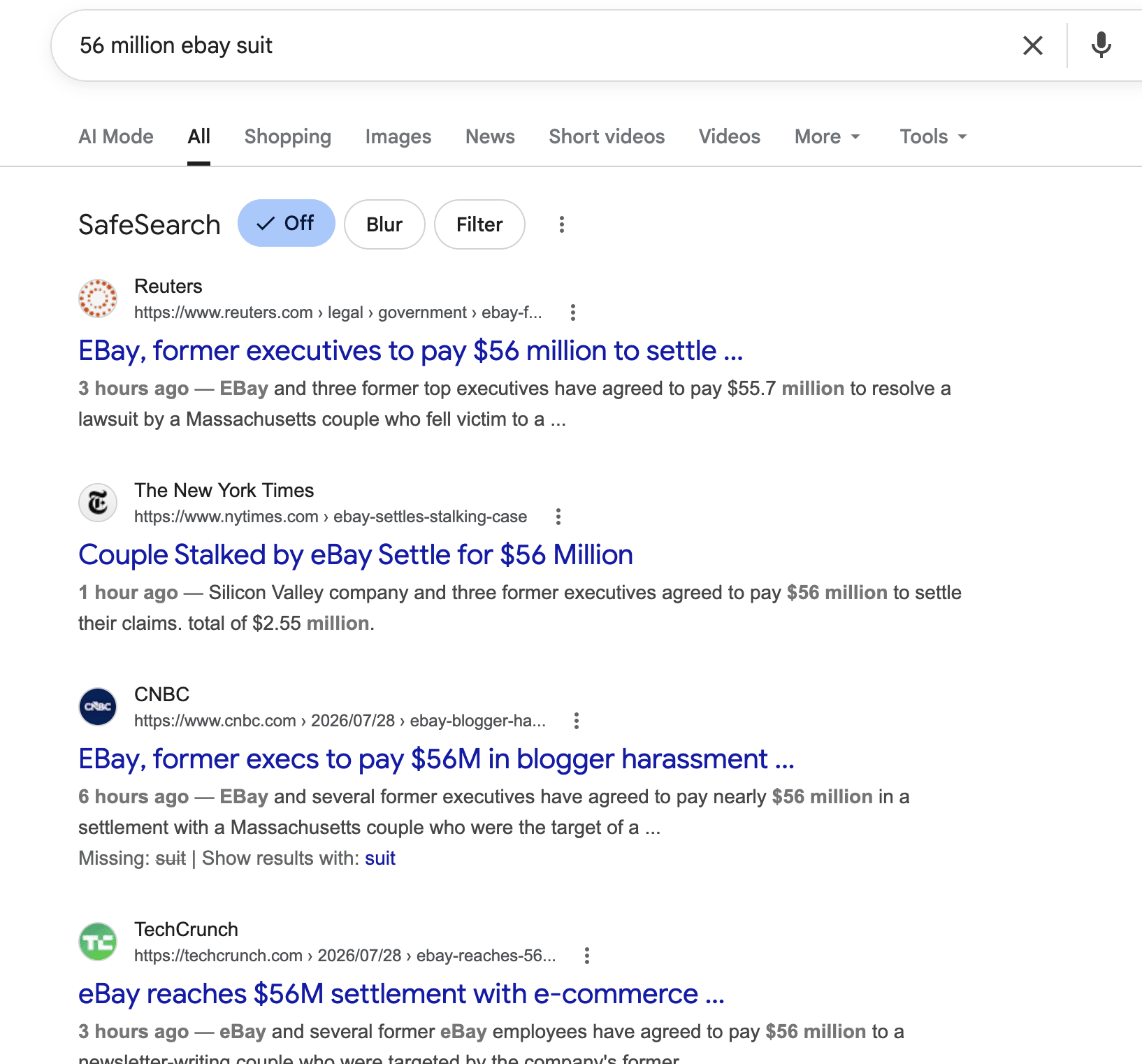Click the 'CNBC' site name
Screen dimensions: 1142x1064
(x=162, y=694)
